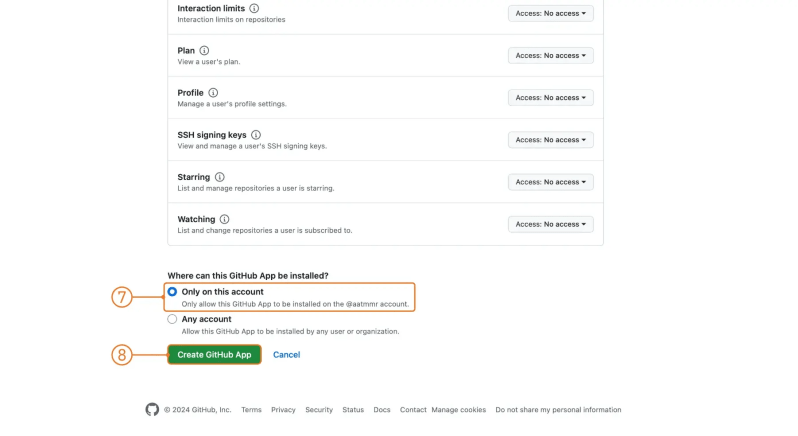Open Terms footer link
This screenshot has height=436, width=798.
click(251, 410)
